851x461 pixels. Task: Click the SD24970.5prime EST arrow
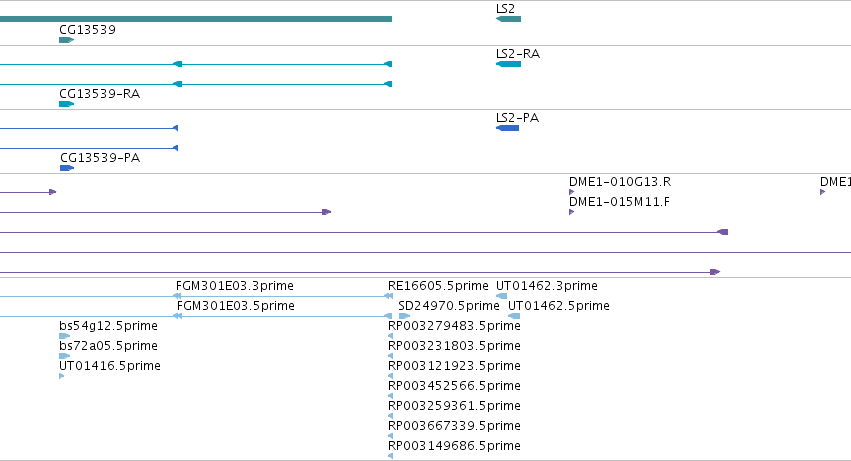(404, 316)
